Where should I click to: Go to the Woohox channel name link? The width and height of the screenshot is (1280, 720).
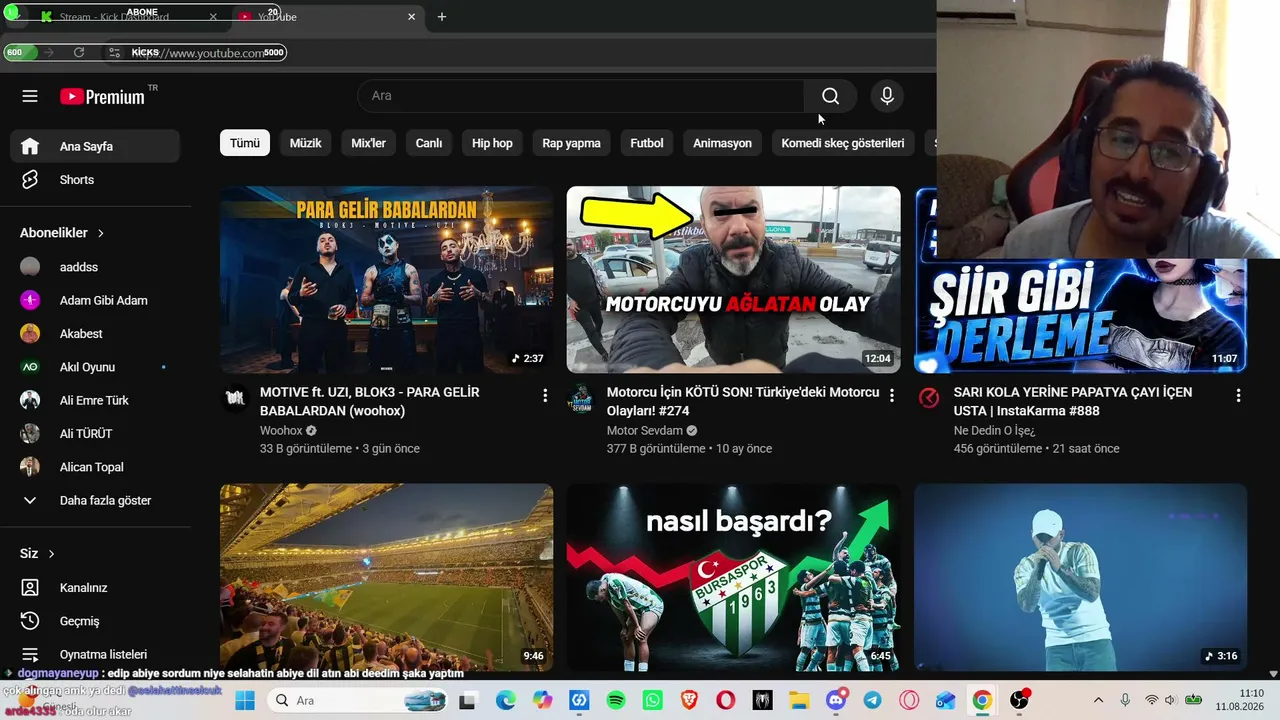point(281,431)
